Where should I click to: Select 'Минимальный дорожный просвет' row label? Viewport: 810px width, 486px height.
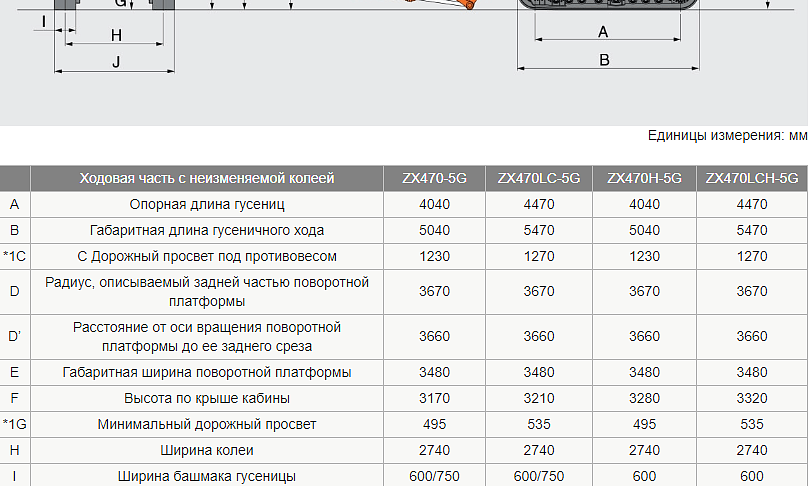pyautogui.click(x=207, y=424)
